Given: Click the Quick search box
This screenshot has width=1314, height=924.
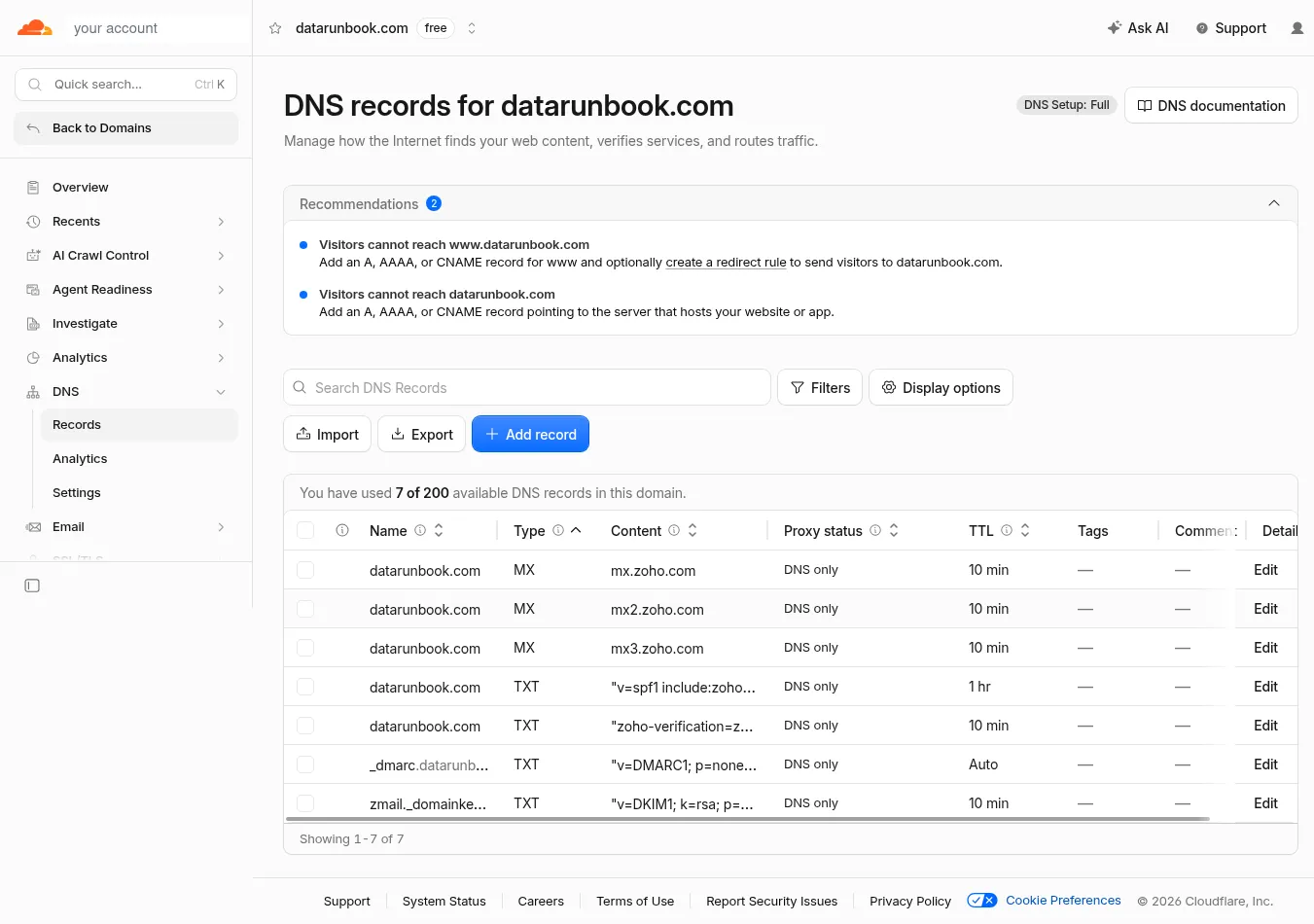Looking at the screenshot, I should pos(125,85).
